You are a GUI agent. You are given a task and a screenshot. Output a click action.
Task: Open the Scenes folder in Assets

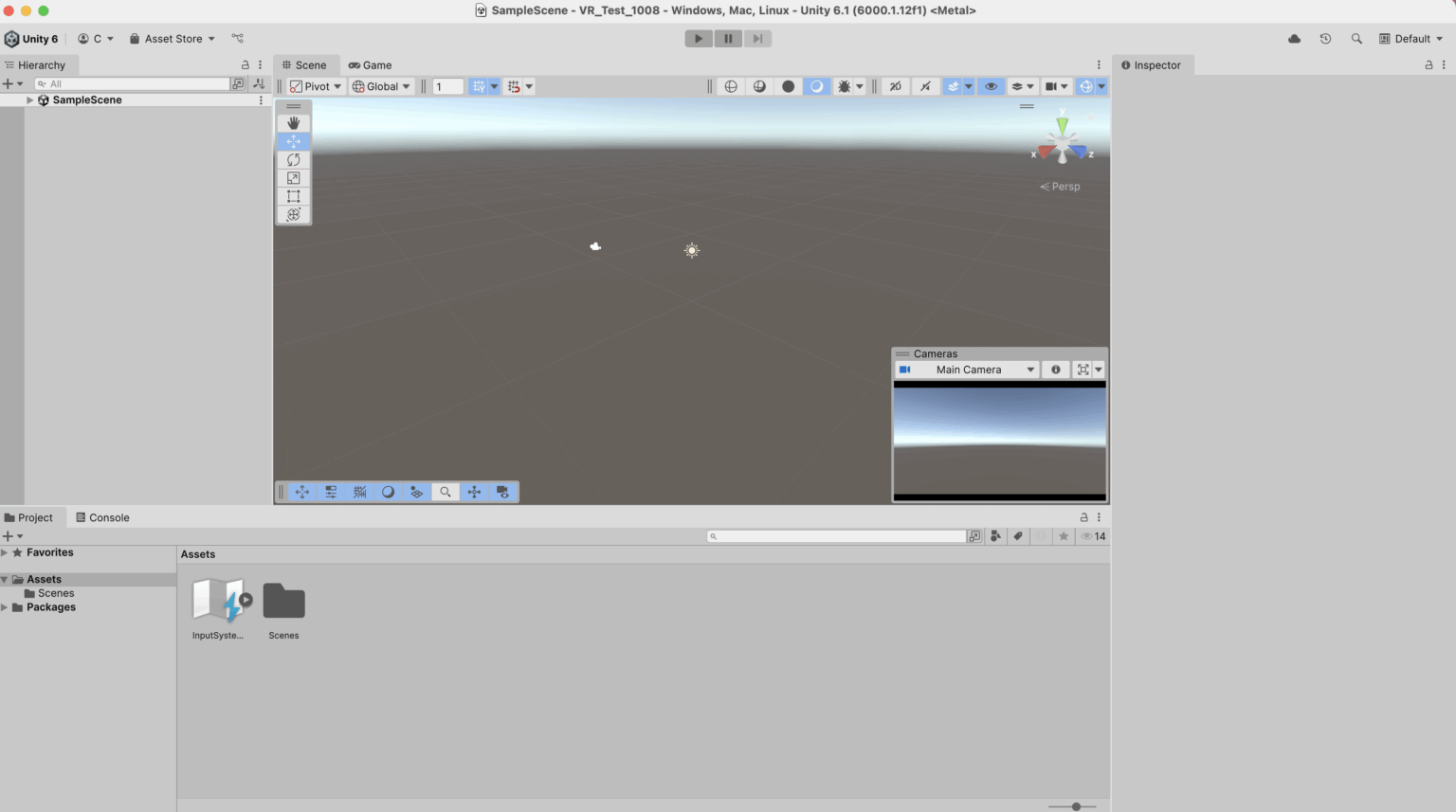coord(283,599)
